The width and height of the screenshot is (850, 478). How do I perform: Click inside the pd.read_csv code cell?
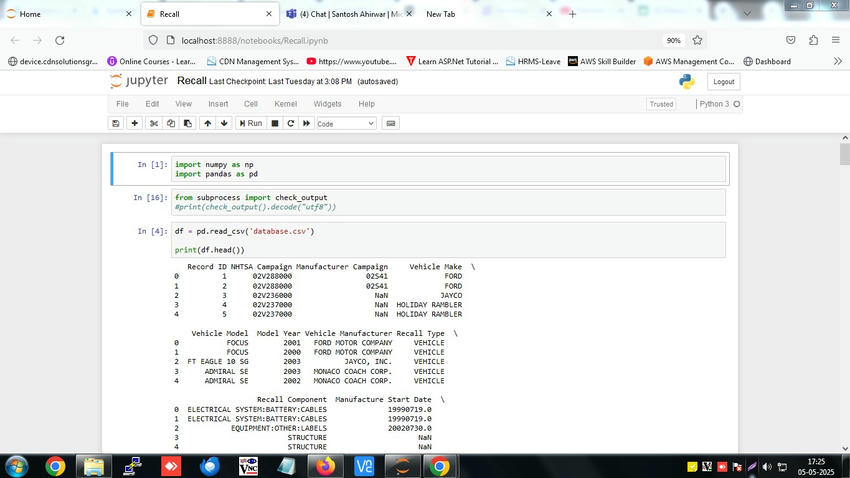[x=448, y=240]
